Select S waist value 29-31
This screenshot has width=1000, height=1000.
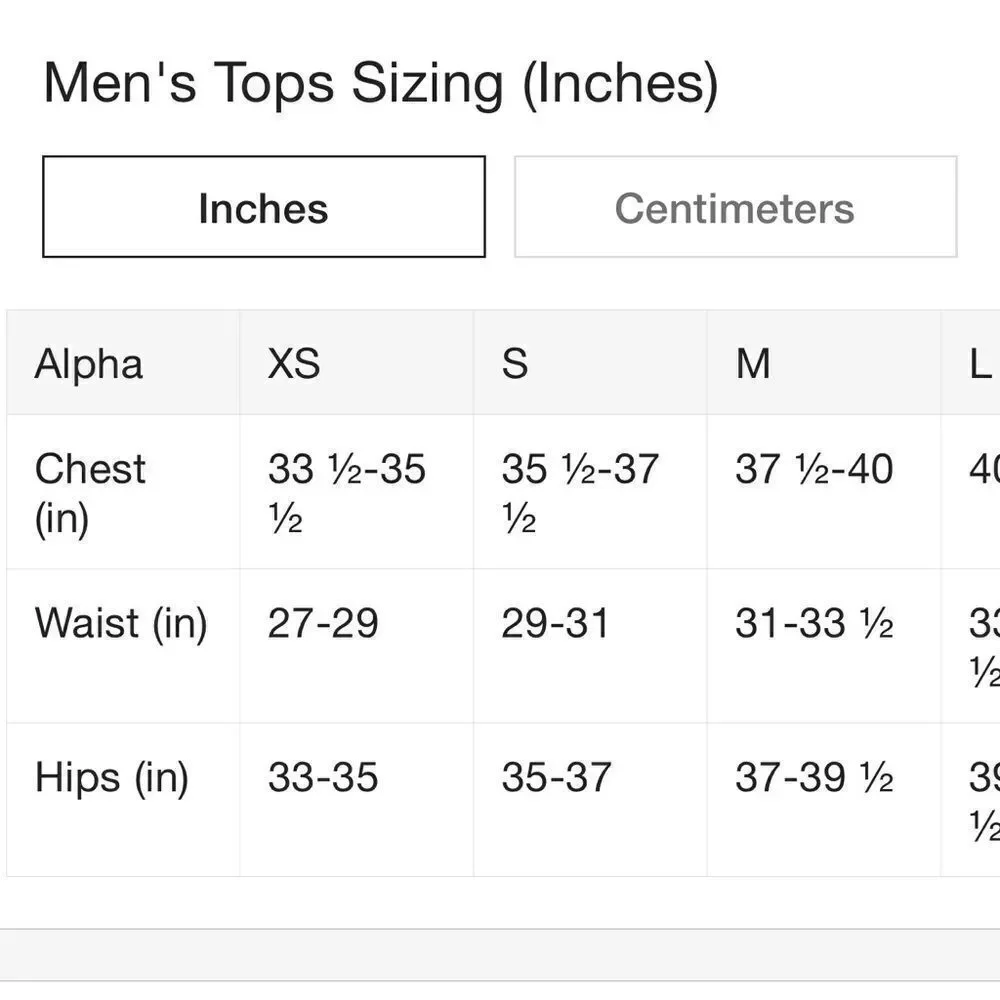[x=555, y=623]
